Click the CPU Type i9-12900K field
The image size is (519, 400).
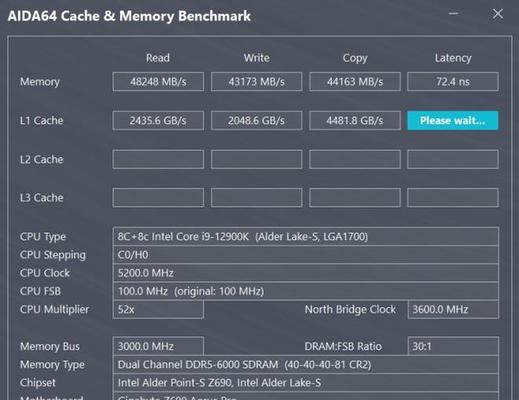point(306,237)
